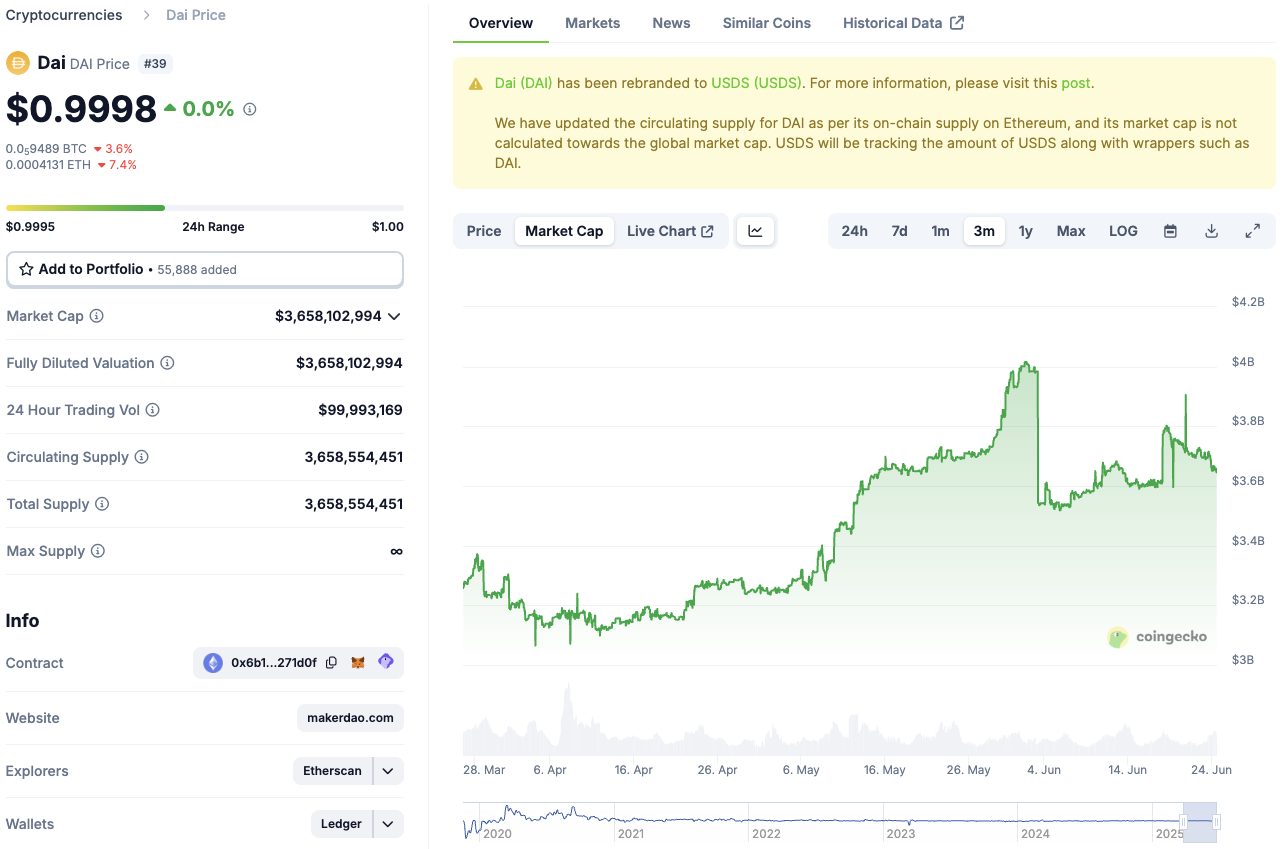Click the $3,658,102,994 Market Cap value
This screenshot has height=849, width=1285.
tap(328, 316)
